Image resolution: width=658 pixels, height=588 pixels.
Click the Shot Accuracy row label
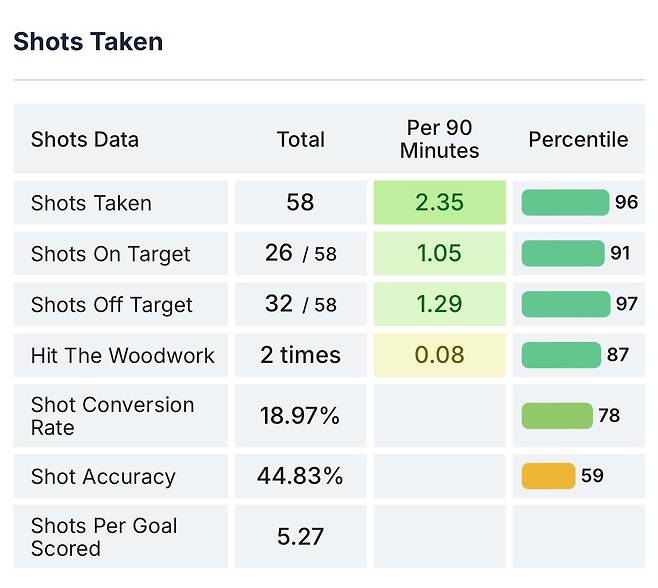click(x=103, y=477)
